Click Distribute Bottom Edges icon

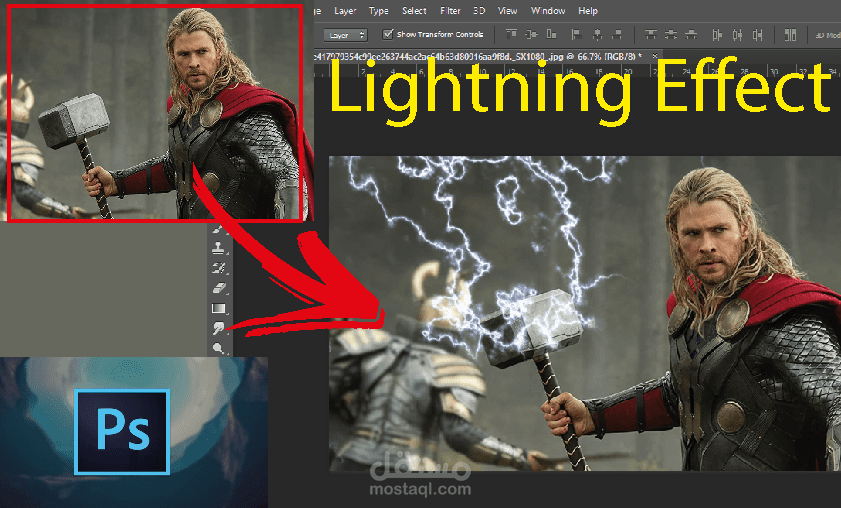(691, 34)
